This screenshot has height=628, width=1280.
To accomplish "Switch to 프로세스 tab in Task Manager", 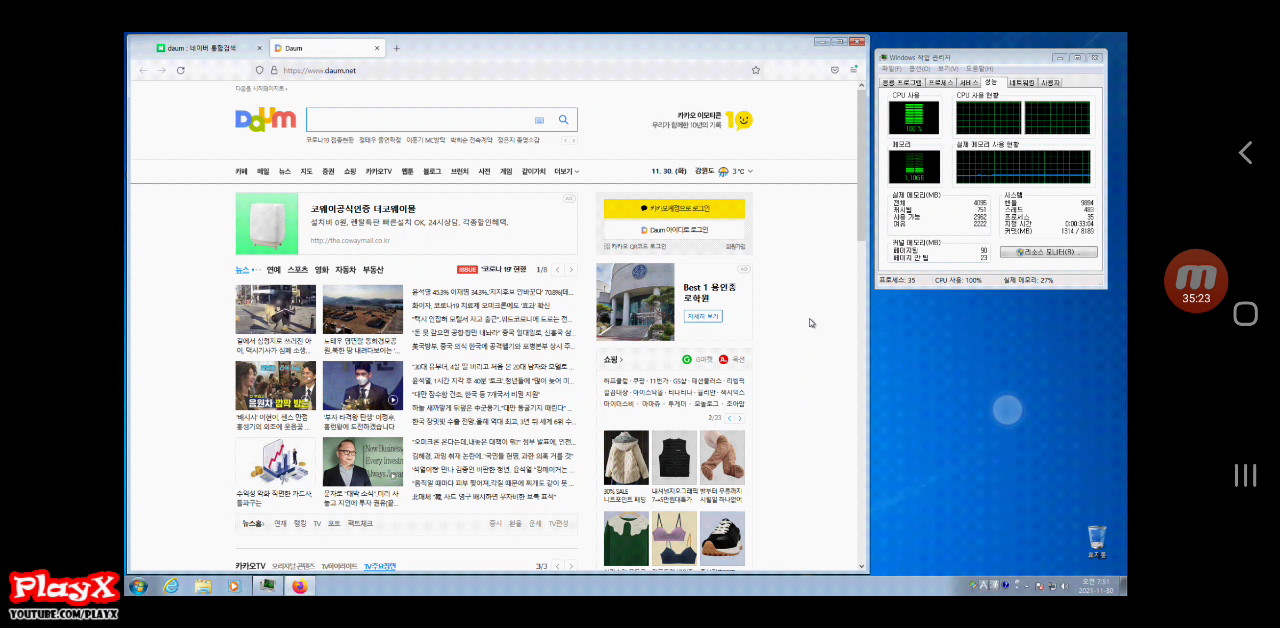I will pos(941,83).
